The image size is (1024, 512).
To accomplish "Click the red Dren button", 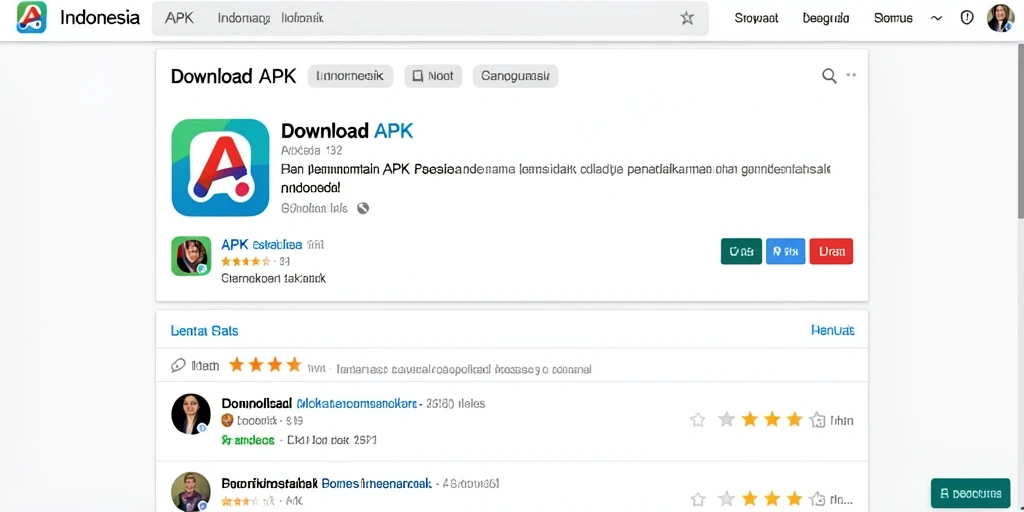I will [831, 251].
